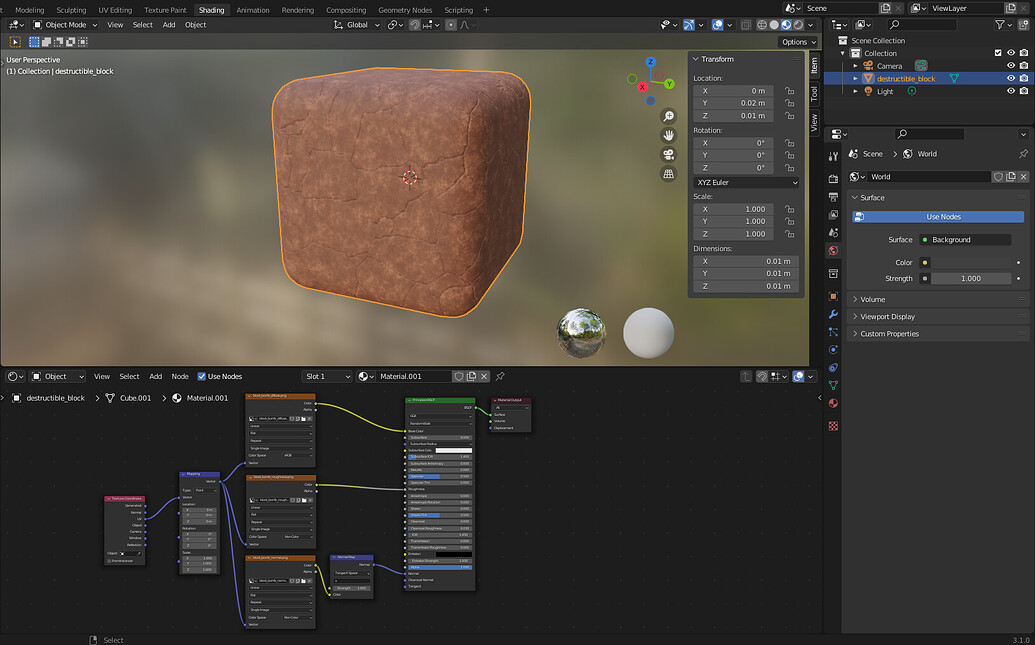
Task: Select rendered viewport shading
Action: point(799,24)
